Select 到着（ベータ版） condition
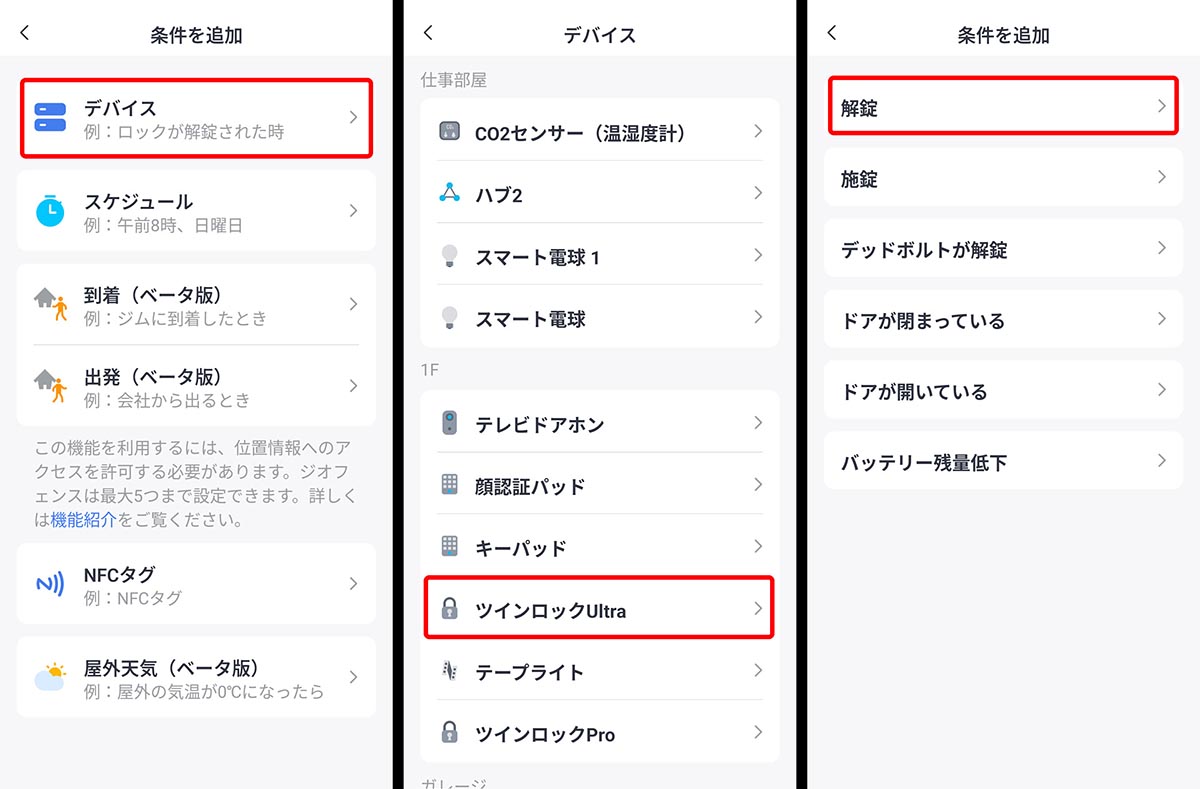Image resolution: width=1200 pixels, height=789 pixels. point(196,304)
